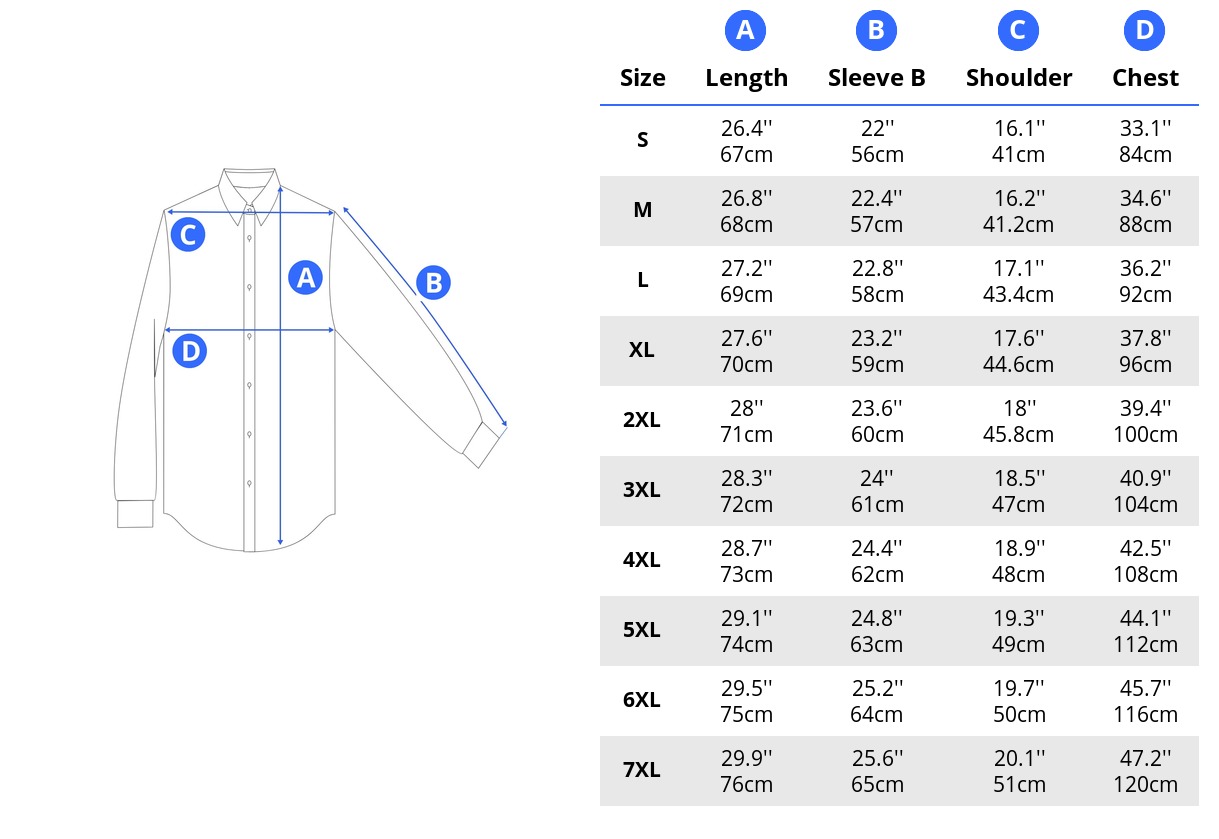Click the 7XL size row label
Screen dimensions: 1219x839
pos(642,770)
